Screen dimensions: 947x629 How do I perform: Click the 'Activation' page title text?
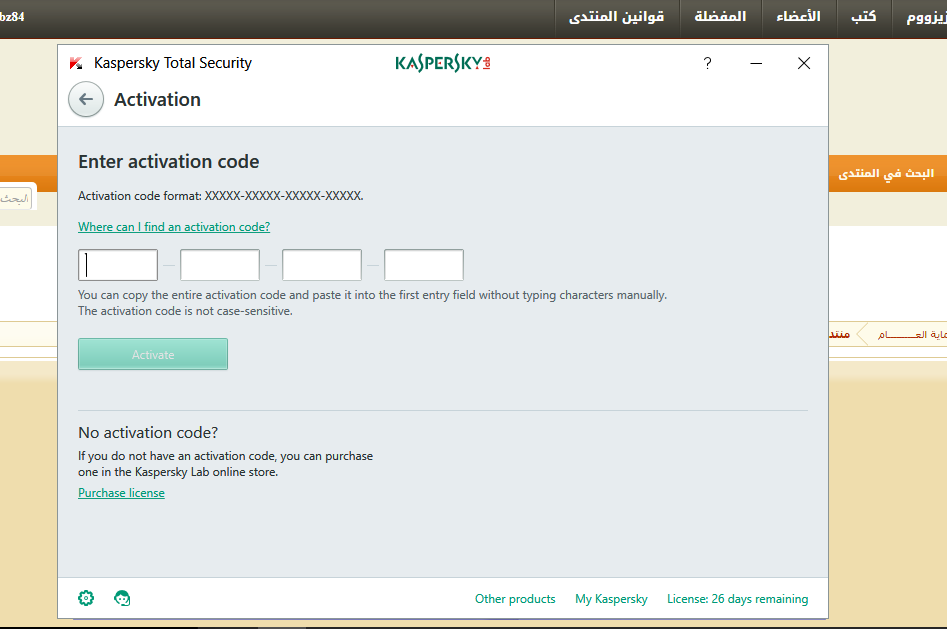coord(158,100)
